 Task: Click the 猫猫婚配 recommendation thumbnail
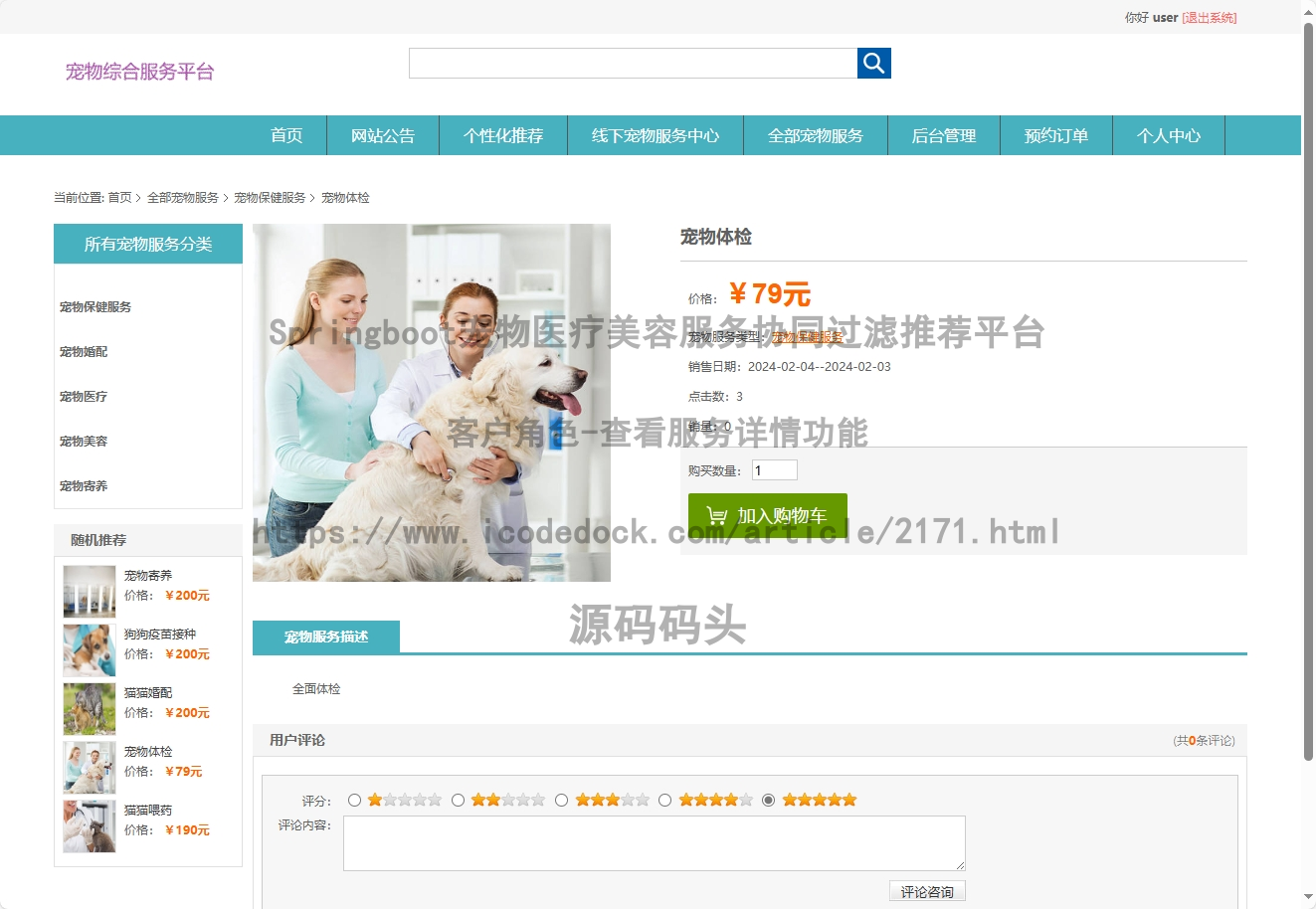click(x=90, y=709)
